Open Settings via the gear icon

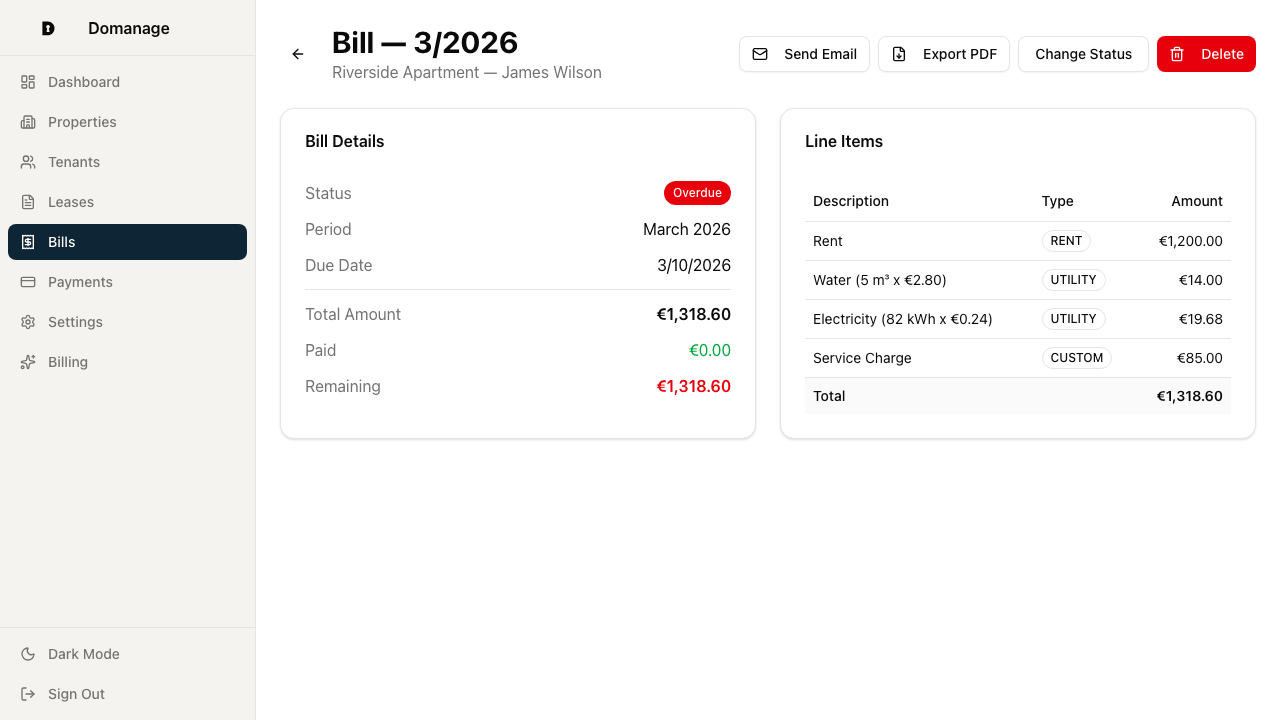click(x=28, y=322)
